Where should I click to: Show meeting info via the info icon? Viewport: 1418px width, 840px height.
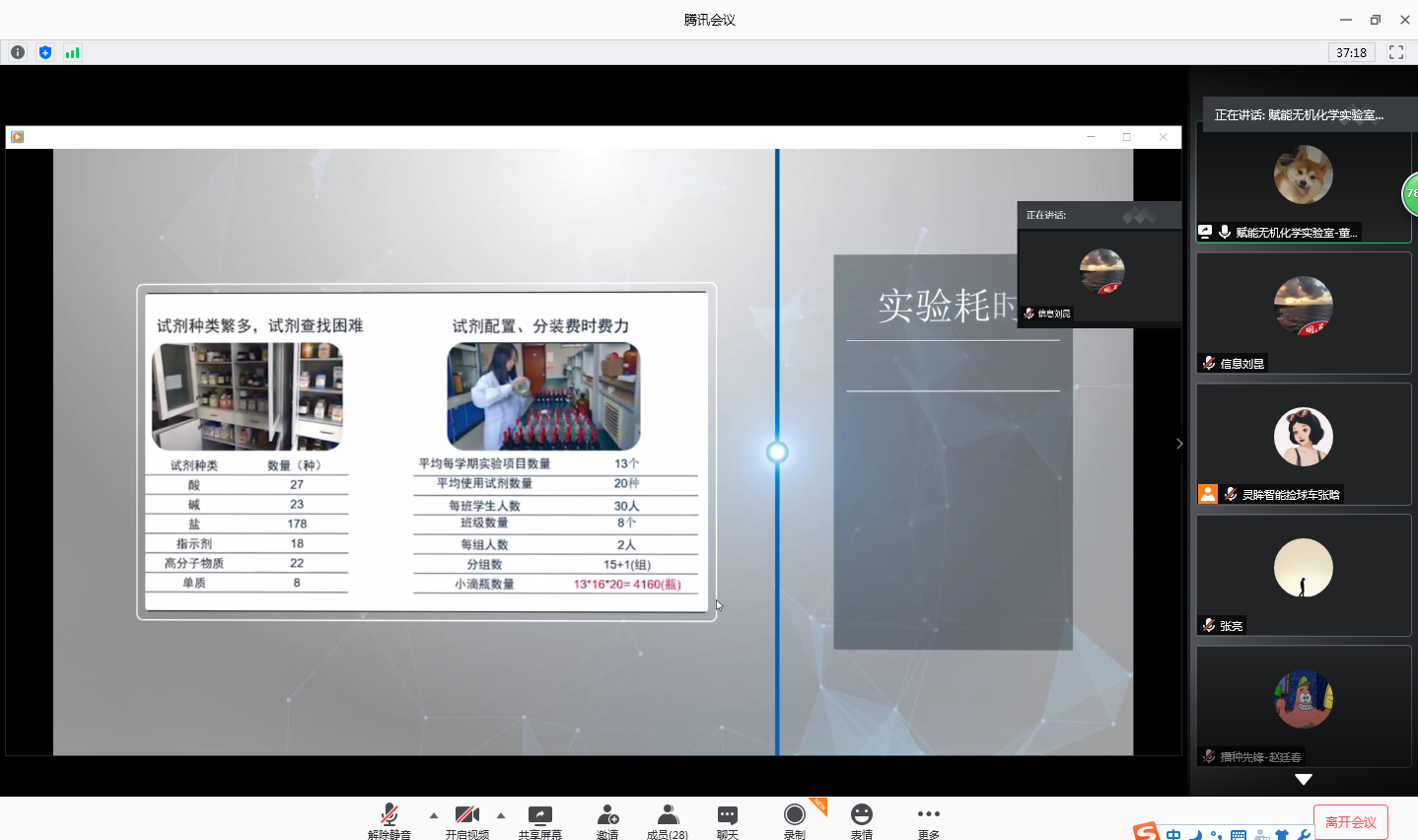click(x=18, y=52)
